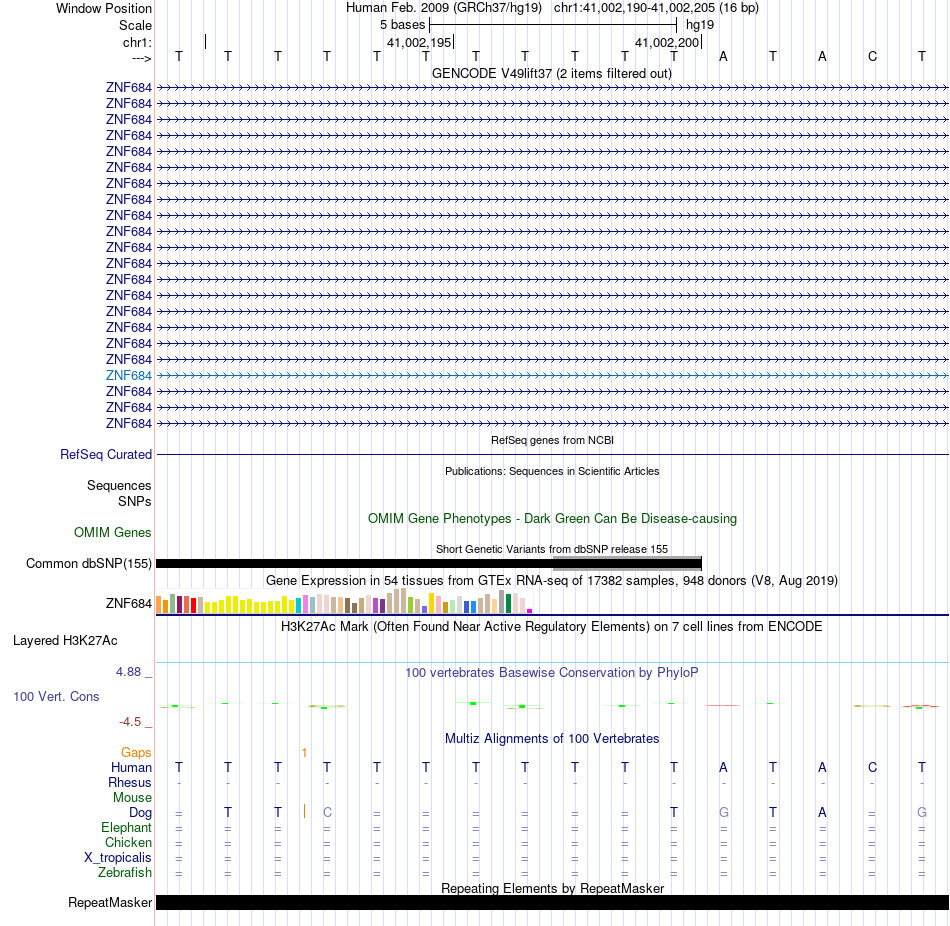The height and width of the screenshot is (926, 950).
Task: Click the 5 bases scale bar
Action: 553,25
